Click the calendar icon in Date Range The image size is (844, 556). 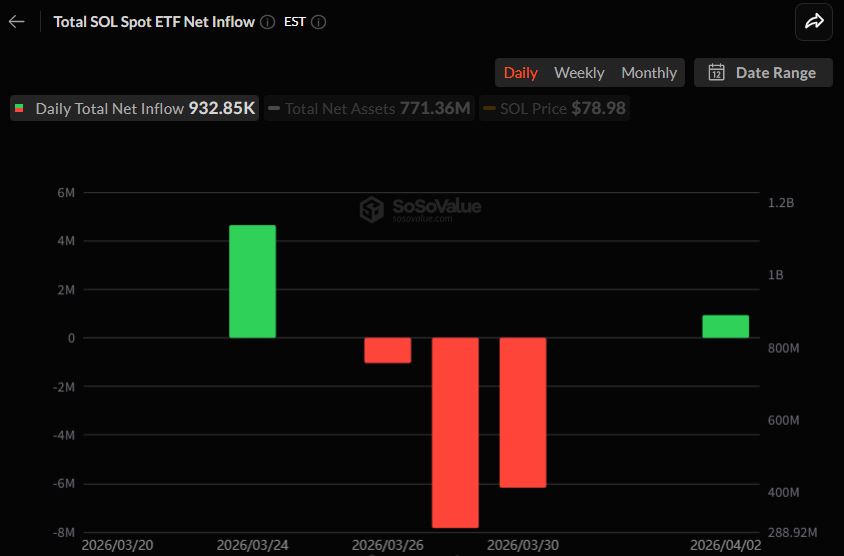716,72
